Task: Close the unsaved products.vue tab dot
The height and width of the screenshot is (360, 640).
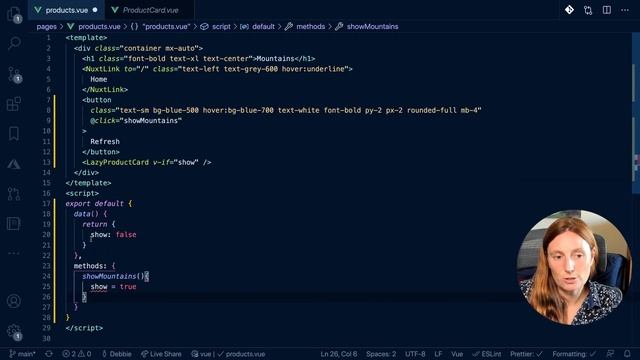Action: click(x=95, y=10)
